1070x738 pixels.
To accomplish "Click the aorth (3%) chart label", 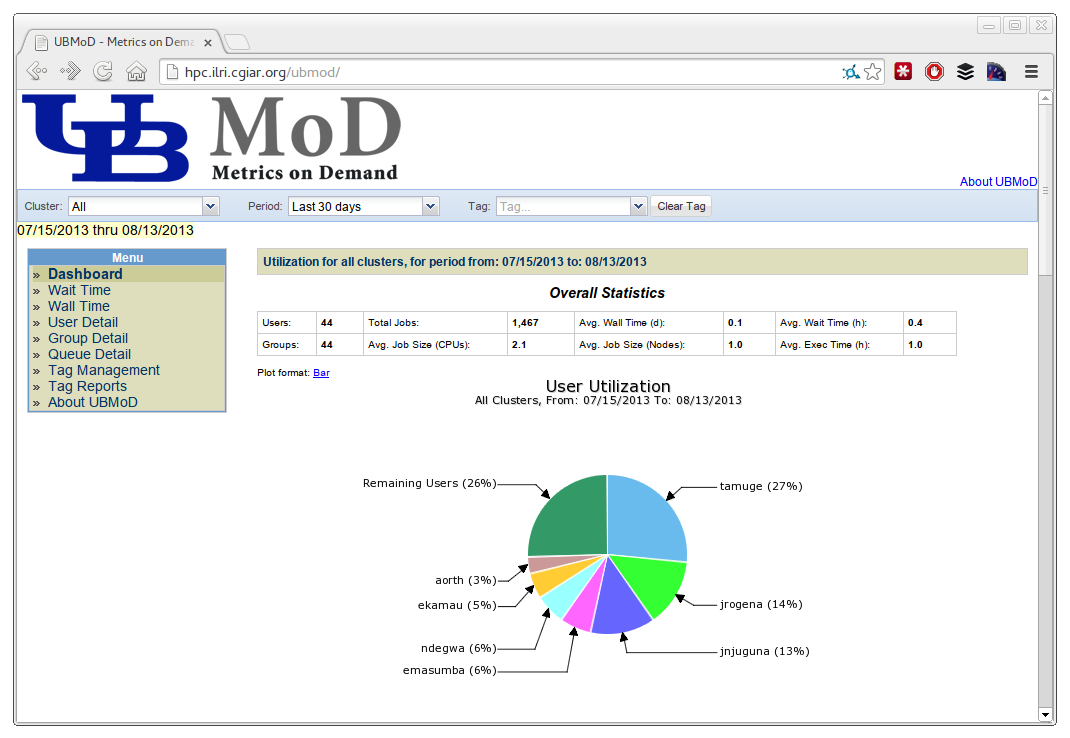I will (x=465, y=580).
